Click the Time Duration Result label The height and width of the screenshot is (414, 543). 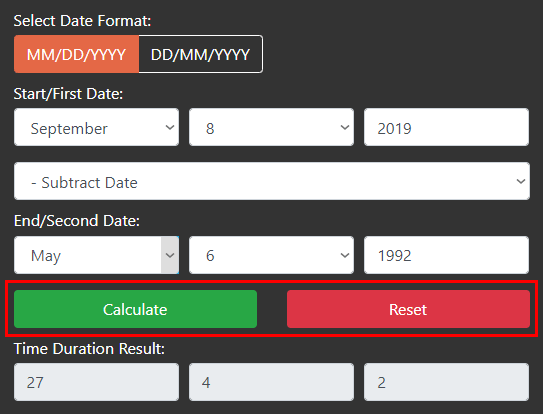(89, 349)
